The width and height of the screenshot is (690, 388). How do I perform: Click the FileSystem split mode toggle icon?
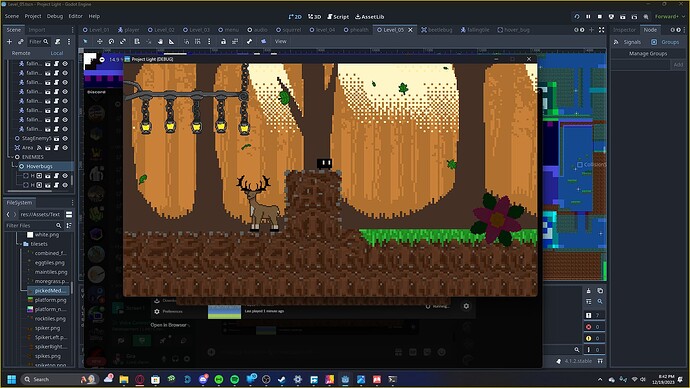69,214
